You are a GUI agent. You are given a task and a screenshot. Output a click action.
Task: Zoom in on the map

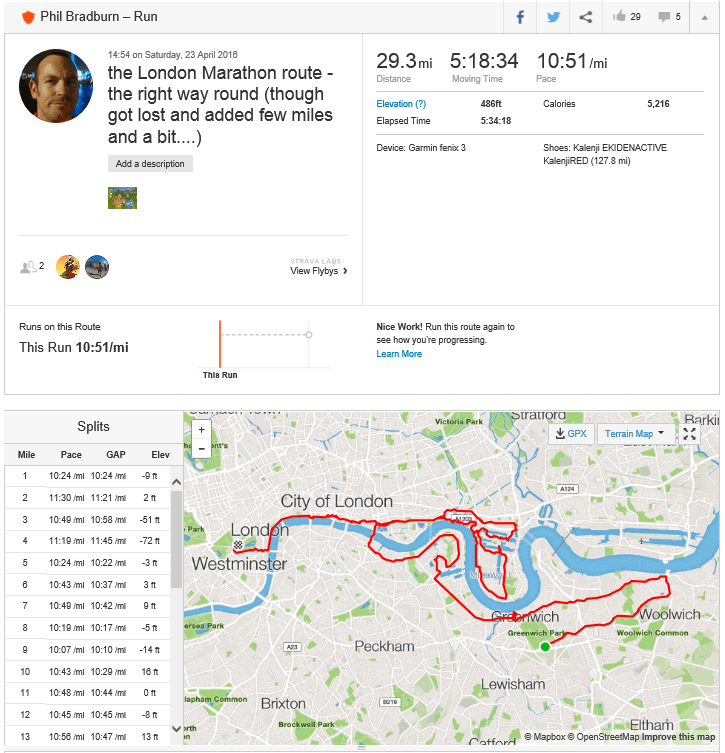(x=202, y=429)
